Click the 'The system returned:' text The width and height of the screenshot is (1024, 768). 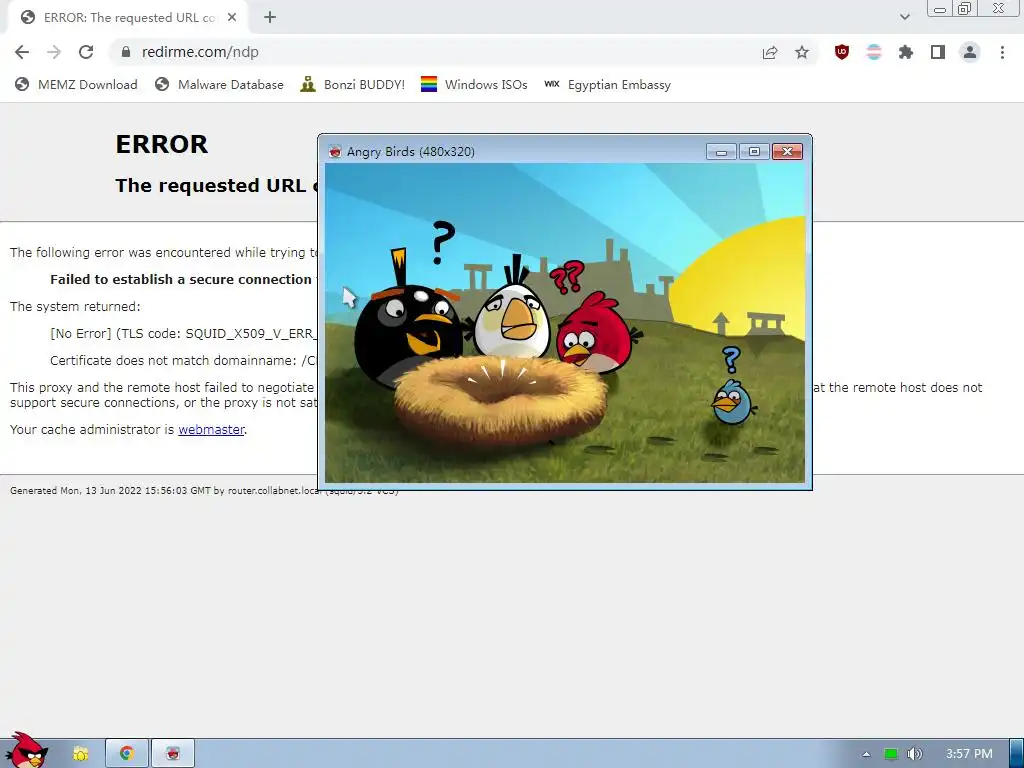click(75, 306)
